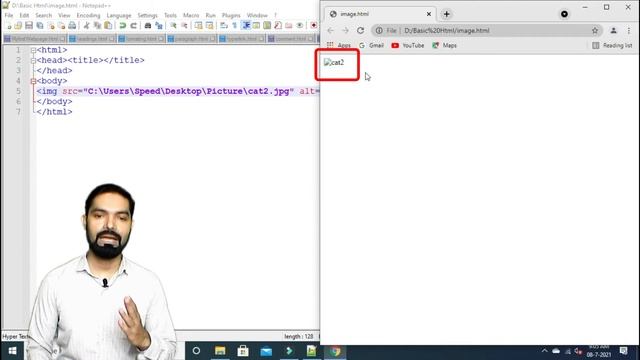The width and height of the screenshot is (640, 360).
Task: Save the document with the Save icon
Action: pyautogui.click(x=29, y=25)
